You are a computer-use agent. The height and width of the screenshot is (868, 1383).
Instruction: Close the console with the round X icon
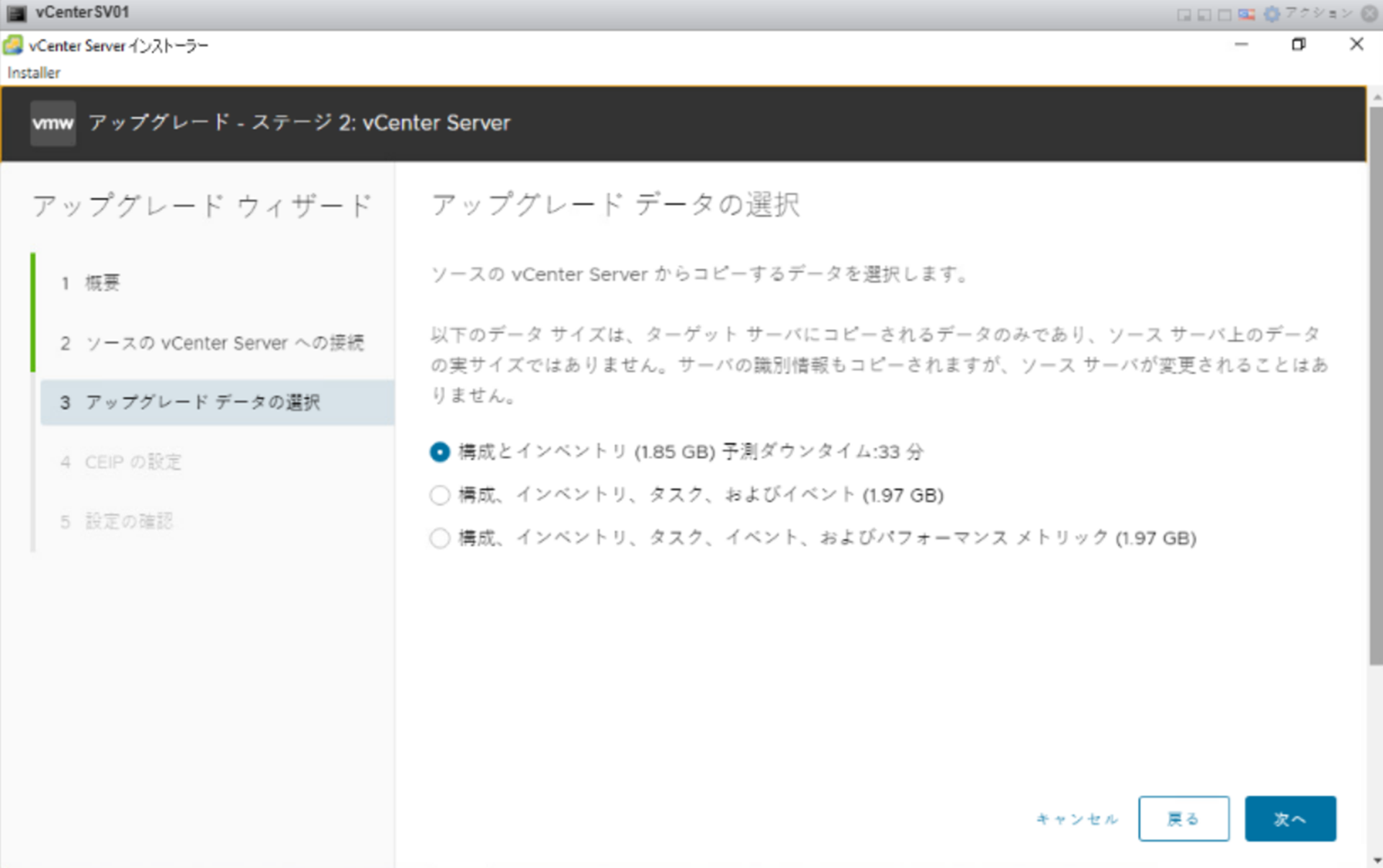pos(1369,14)
